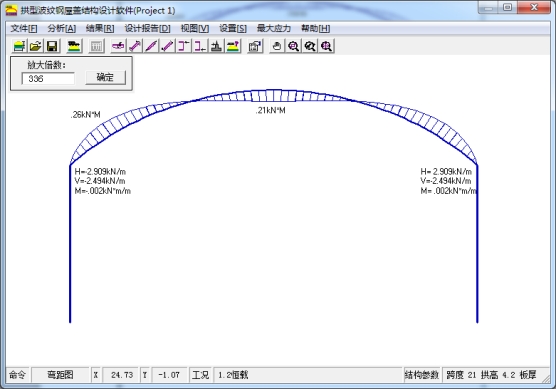The image size is (556, 389).
Task: Save the project using the floppy disk icon
Action: click(52, 46)
